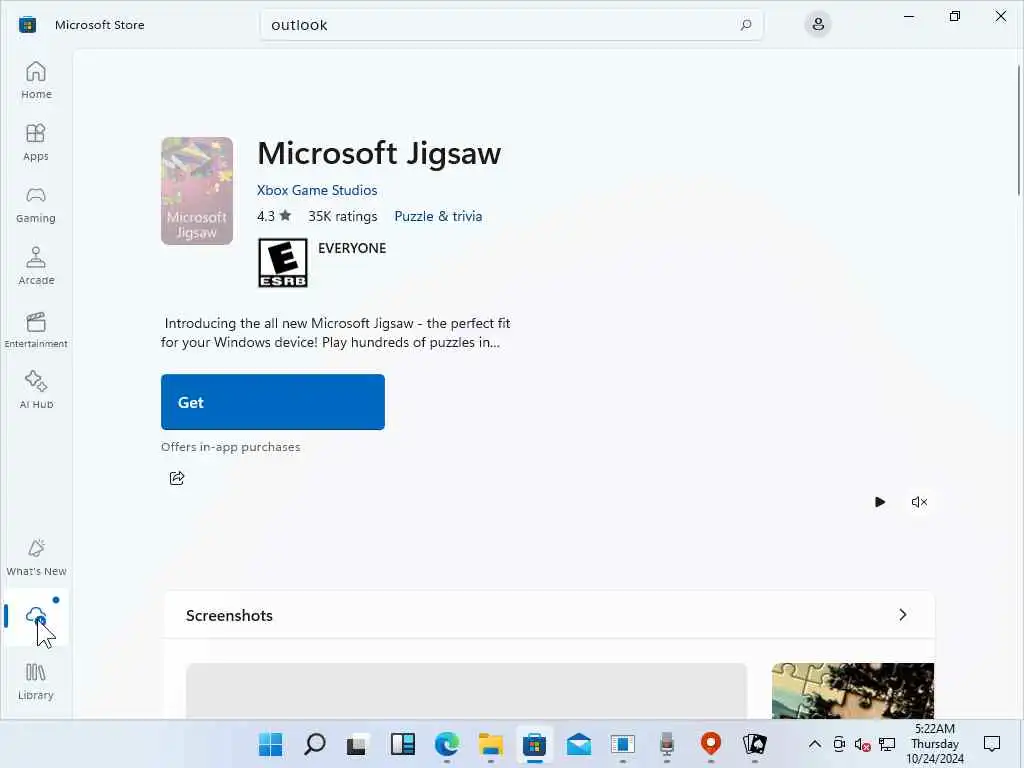
Task: Play the trailer video
Action: (x=880, y=502)
